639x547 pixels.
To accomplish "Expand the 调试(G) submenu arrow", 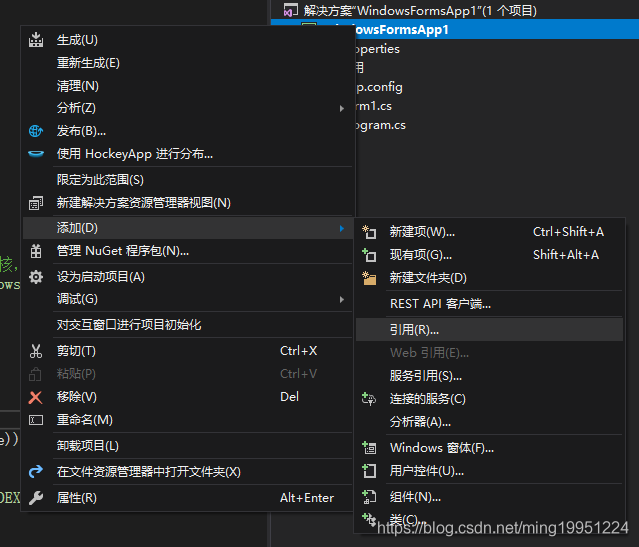I will click(x=342, y=300).
